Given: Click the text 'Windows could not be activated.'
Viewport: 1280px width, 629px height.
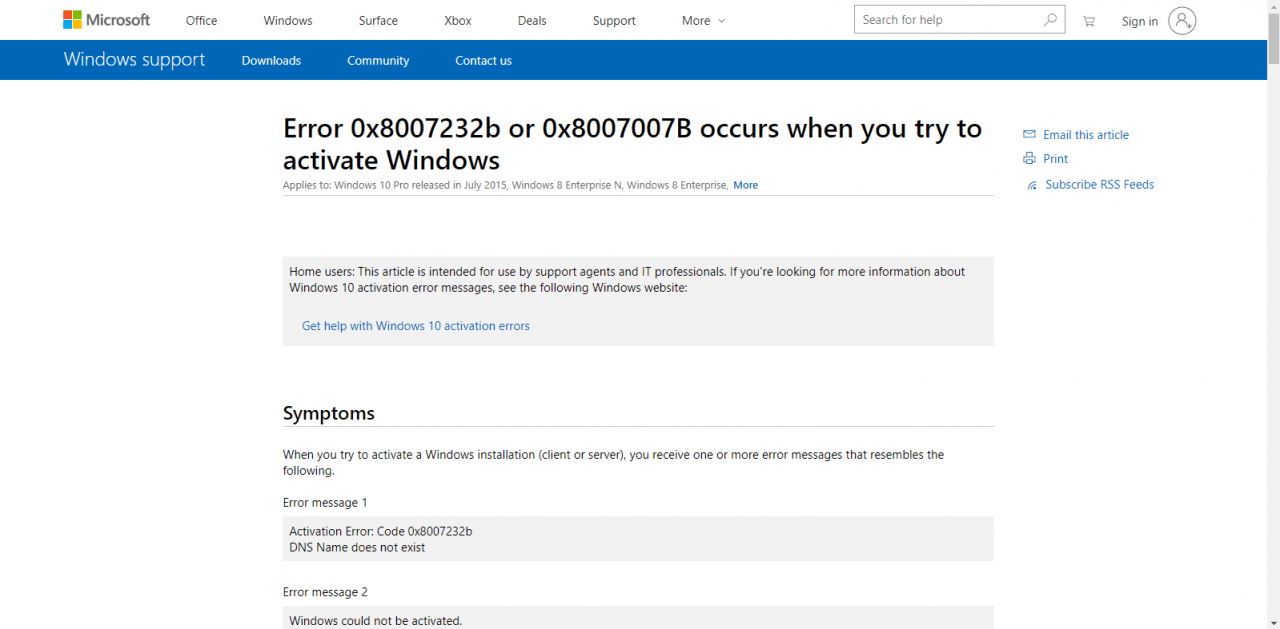Looking at the screenshot, I should (376, 621).
